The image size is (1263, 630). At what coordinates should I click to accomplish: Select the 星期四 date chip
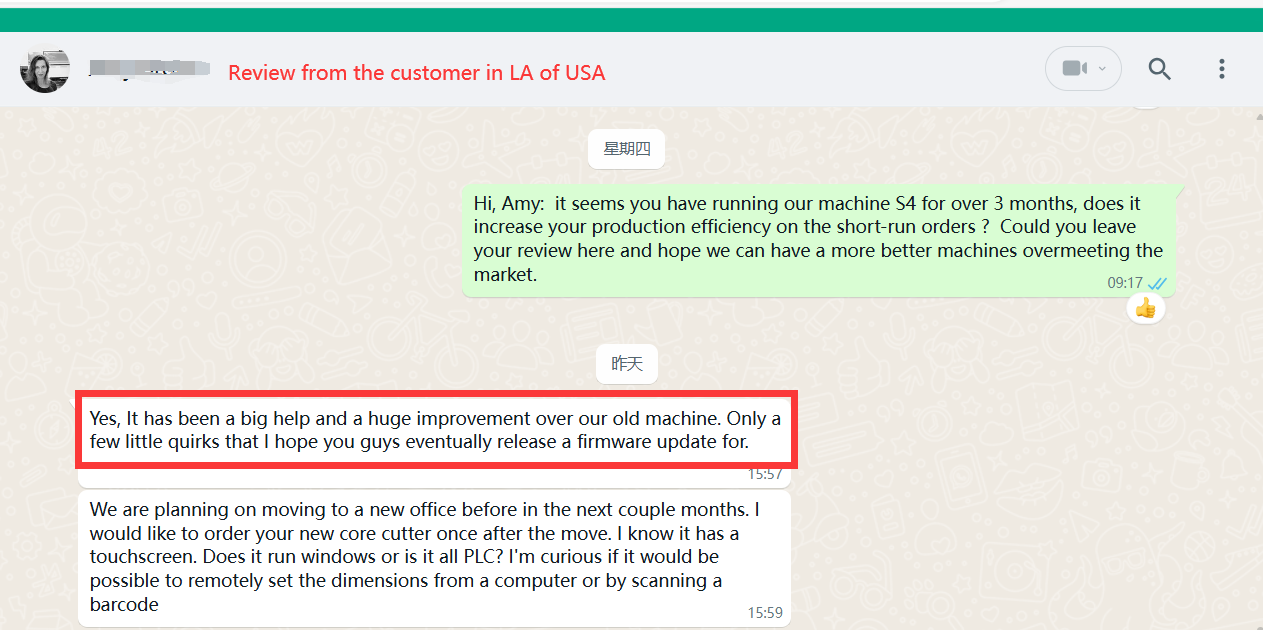pos(627,150)
